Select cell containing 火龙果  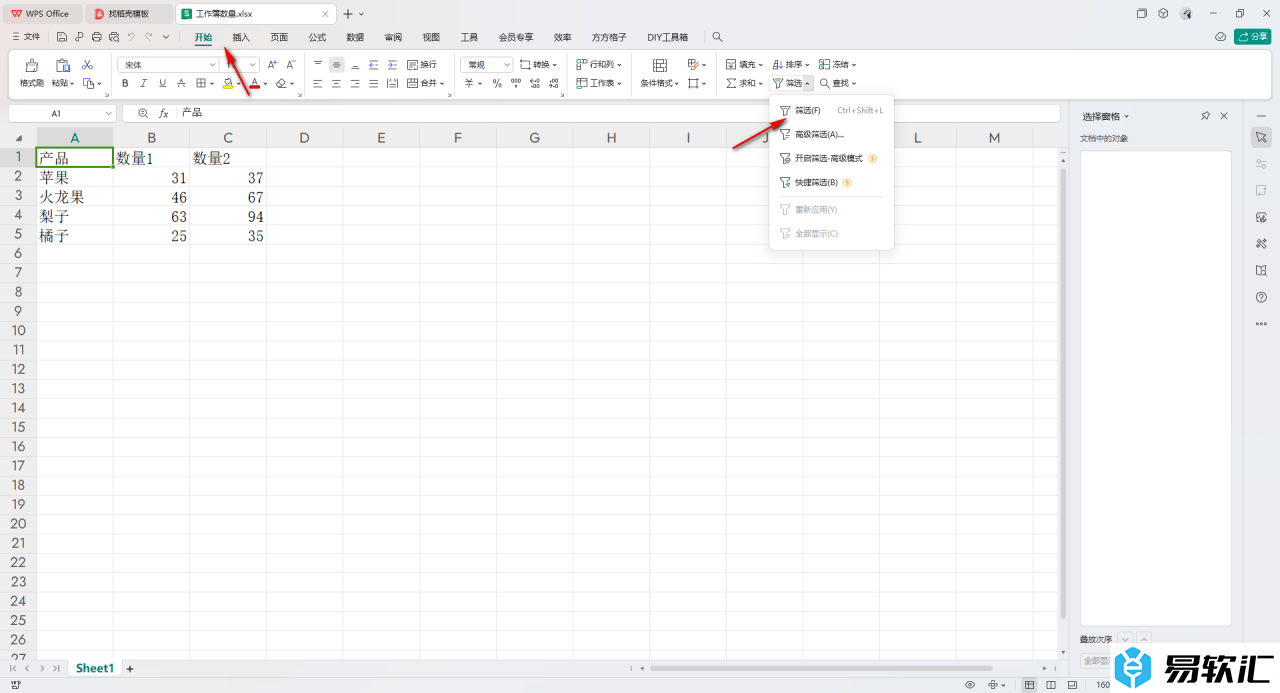click(74, 197)
